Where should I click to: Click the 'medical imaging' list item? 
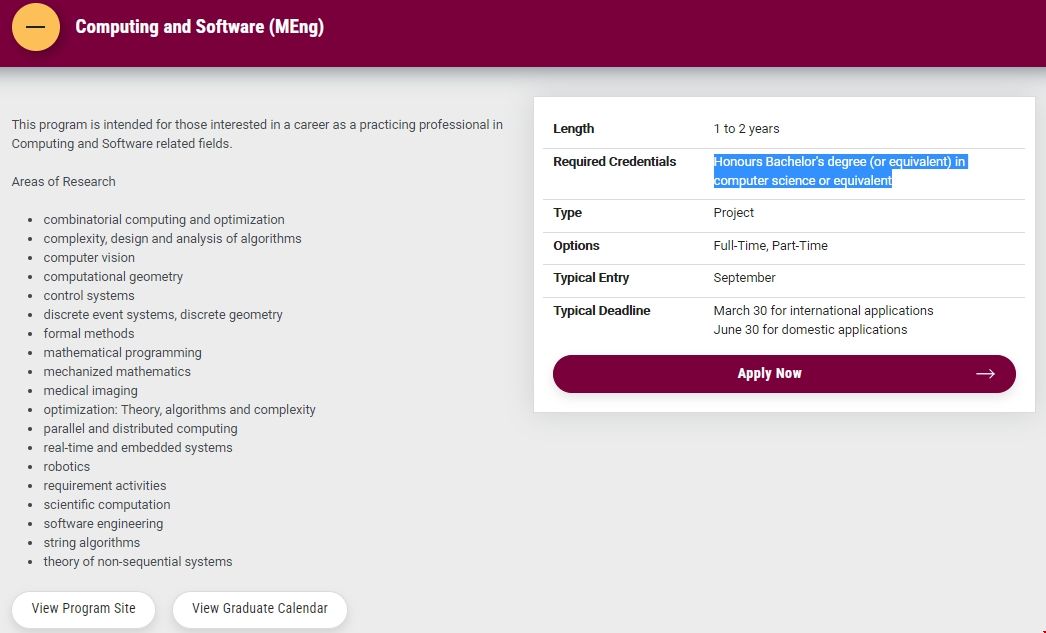pos(90,391)
